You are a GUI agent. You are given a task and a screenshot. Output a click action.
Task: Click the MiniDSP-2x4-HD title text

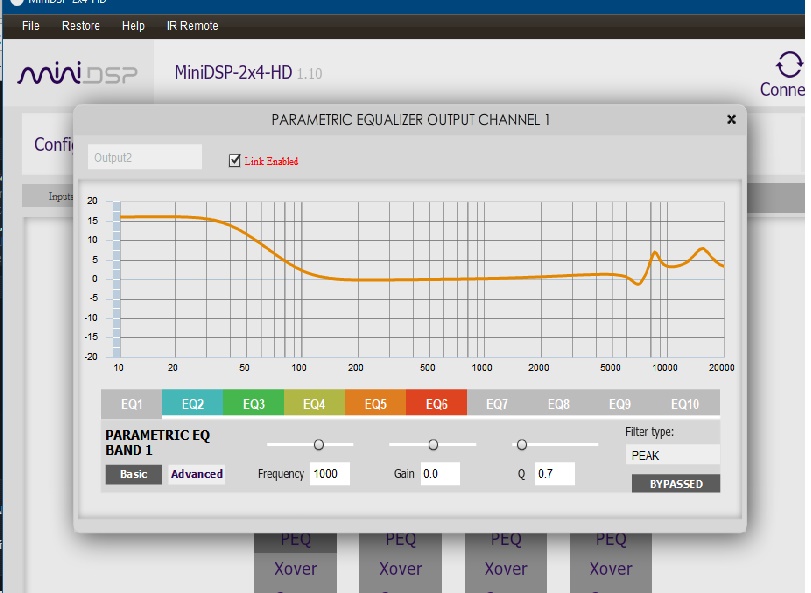coord(233,73)
